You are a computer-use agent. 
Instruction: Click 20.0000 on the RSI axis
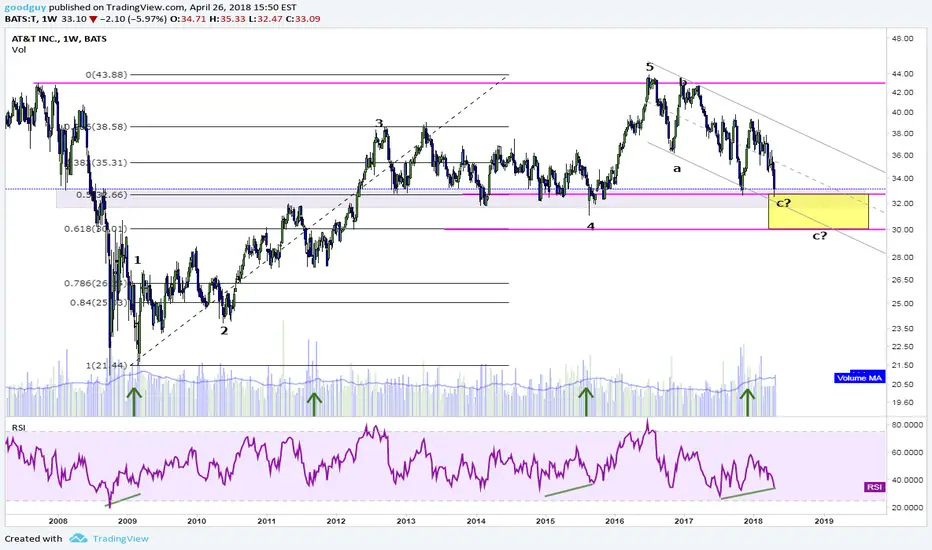[x=907, y=507]
